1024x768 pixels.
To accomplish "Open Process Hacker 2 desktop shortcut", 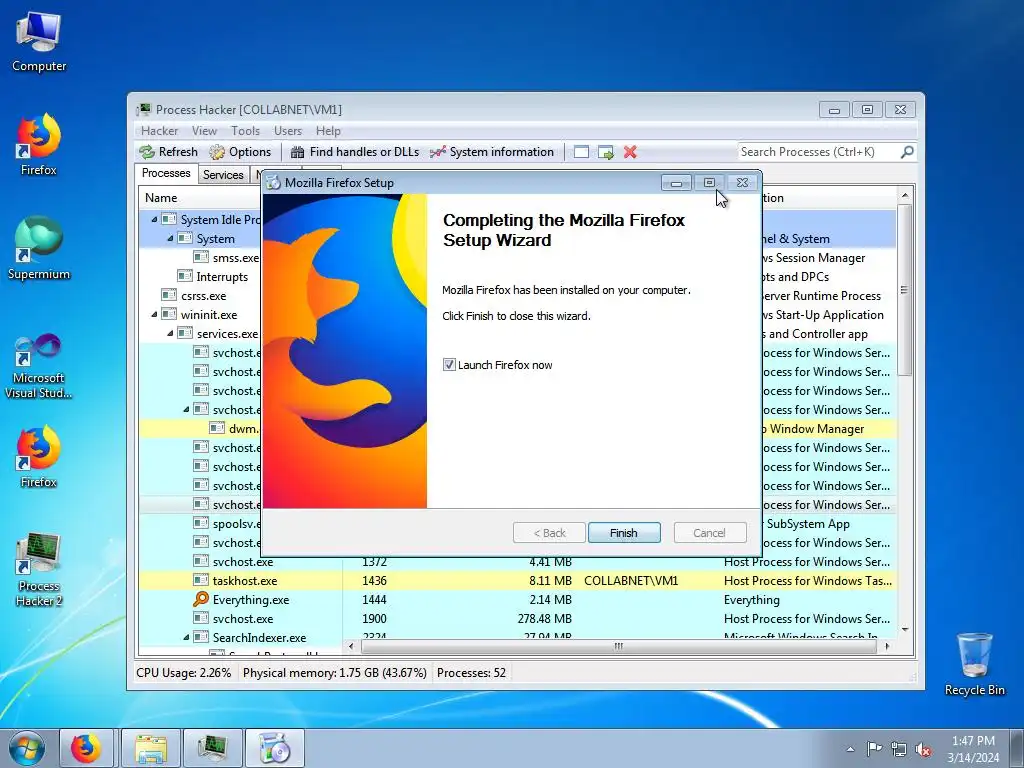I will tap(39, 569).
